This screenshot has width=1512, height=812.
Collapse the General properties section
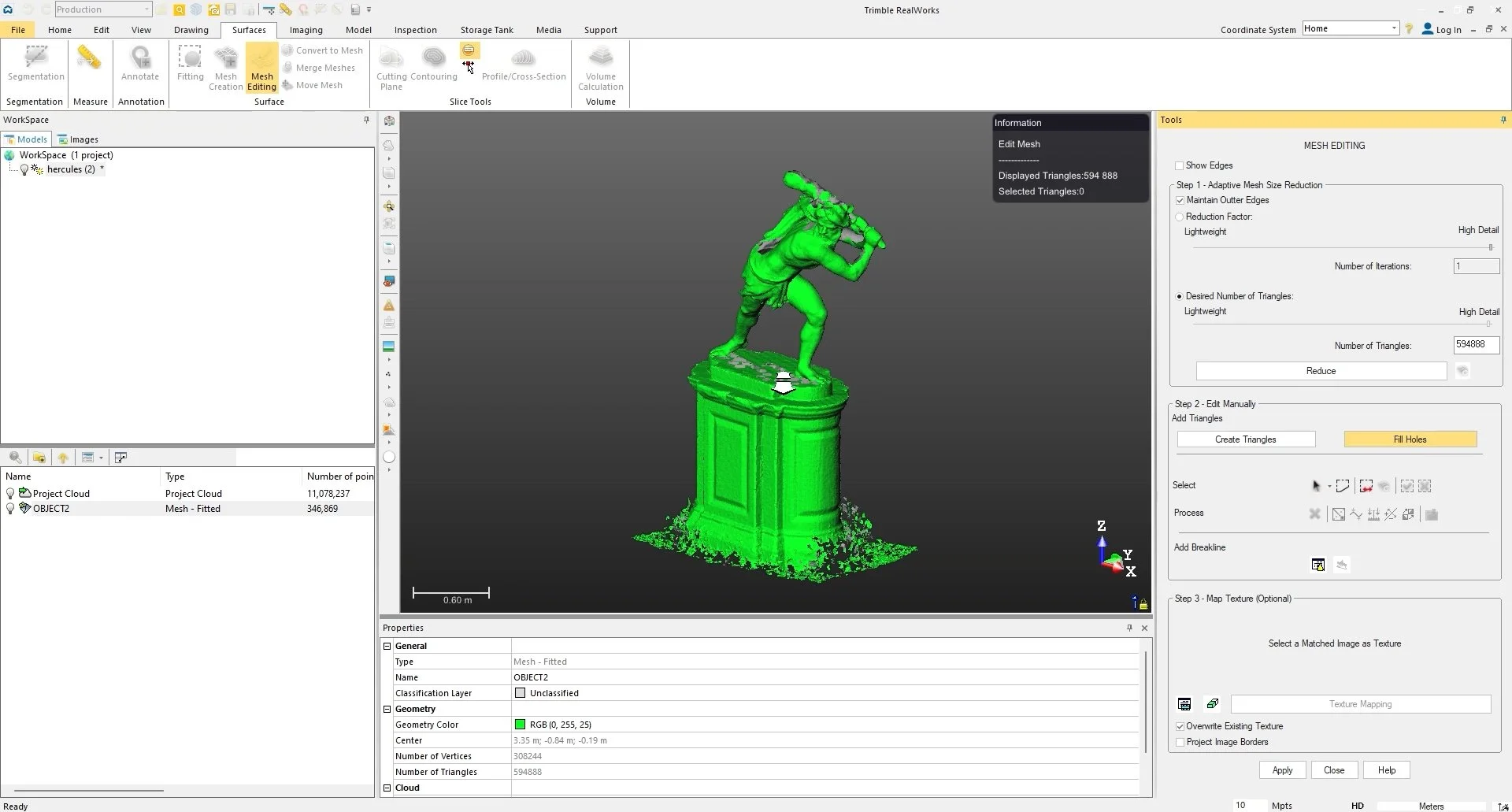[387, 646]
